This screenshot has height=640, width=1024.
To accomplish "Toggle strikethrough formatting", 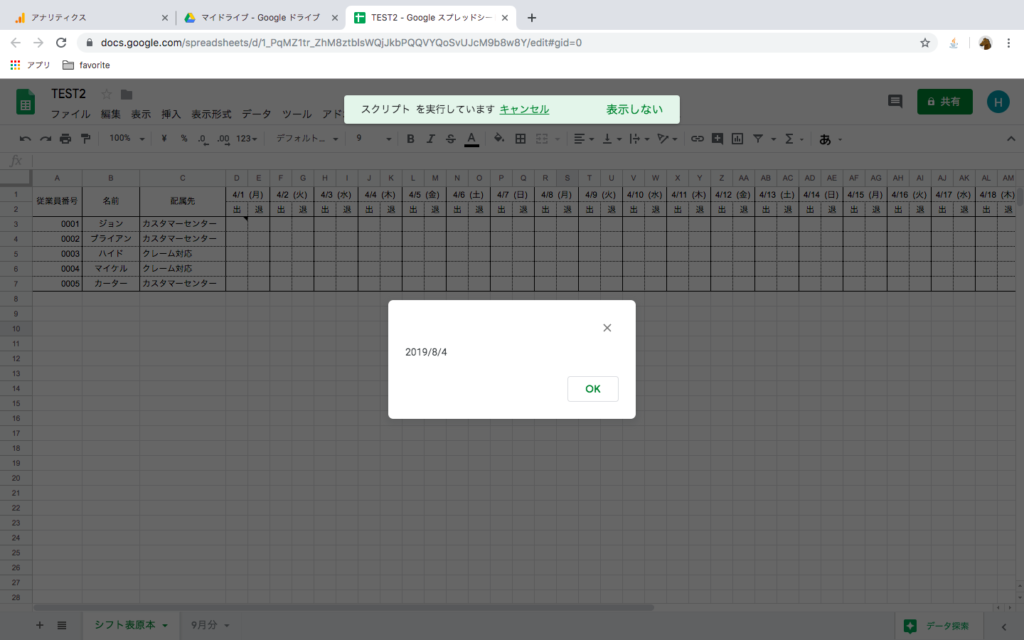I will tap(451, 139).
